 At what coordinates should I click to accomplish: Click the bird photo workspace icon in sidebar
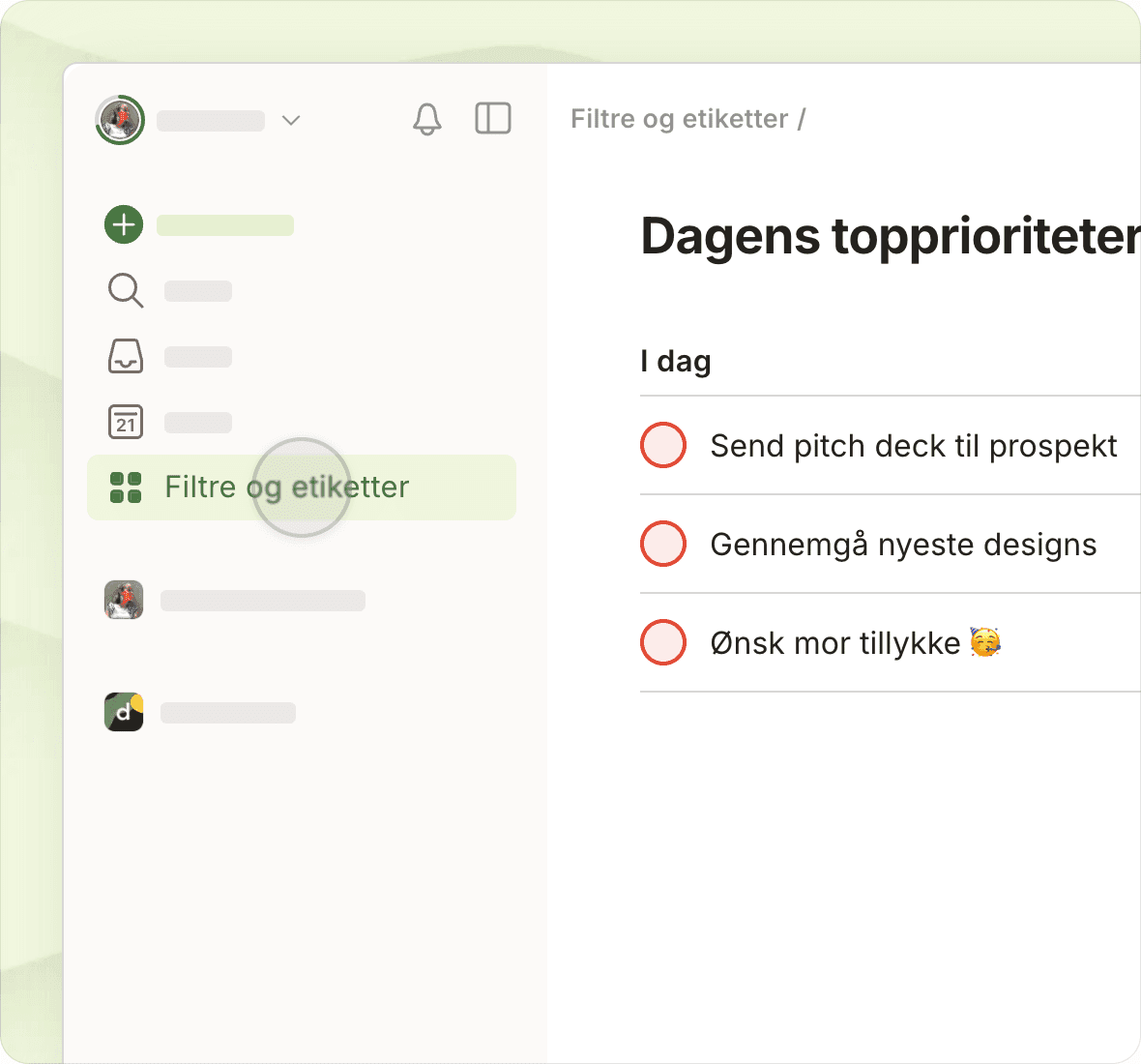(124, 600)
